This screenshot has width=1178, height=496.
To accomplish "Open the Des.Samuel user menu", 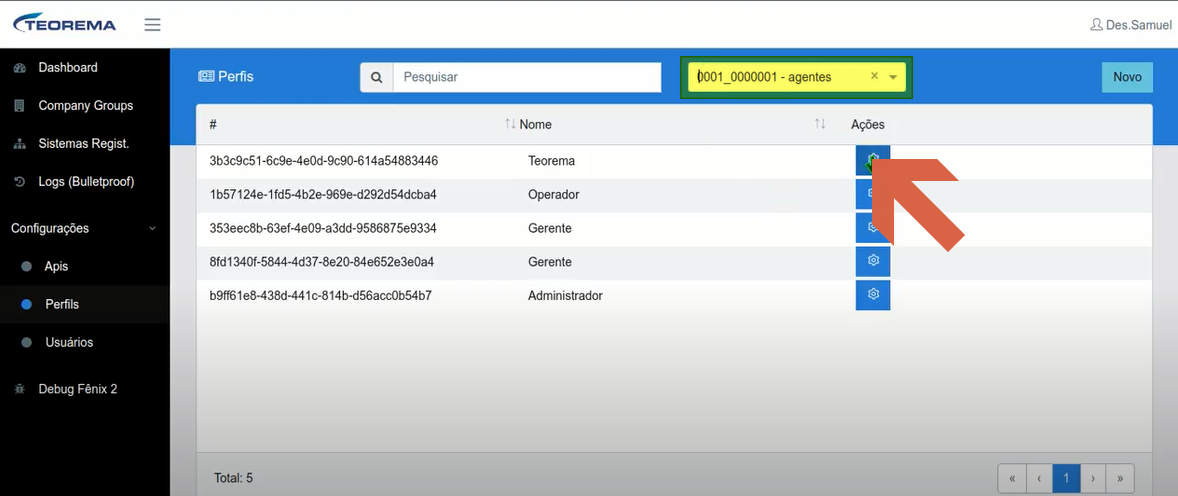I will point(1130,25).
